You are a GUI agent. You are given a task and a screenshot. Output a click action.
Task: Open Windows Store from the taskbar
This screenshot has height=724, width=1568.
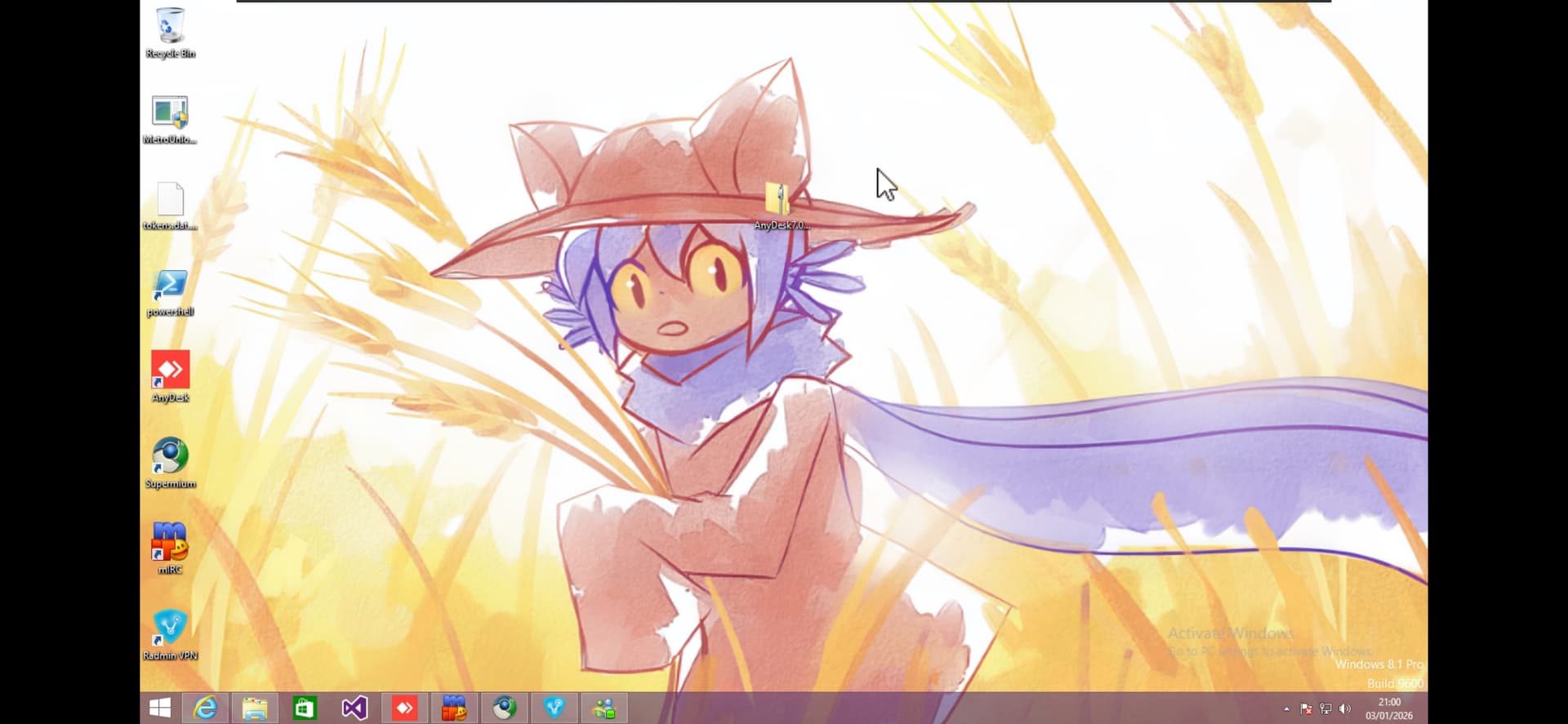point(305,708)
